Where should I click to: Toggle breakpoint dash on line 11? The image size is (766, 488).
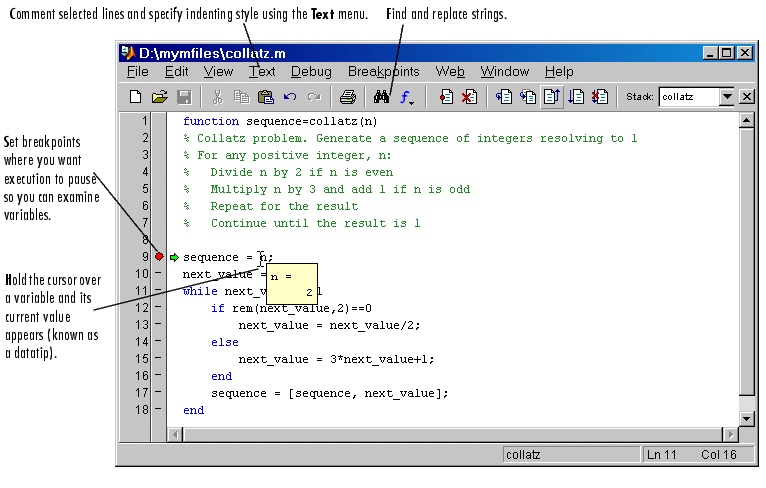pyautogui.click(x=158, y=290)
